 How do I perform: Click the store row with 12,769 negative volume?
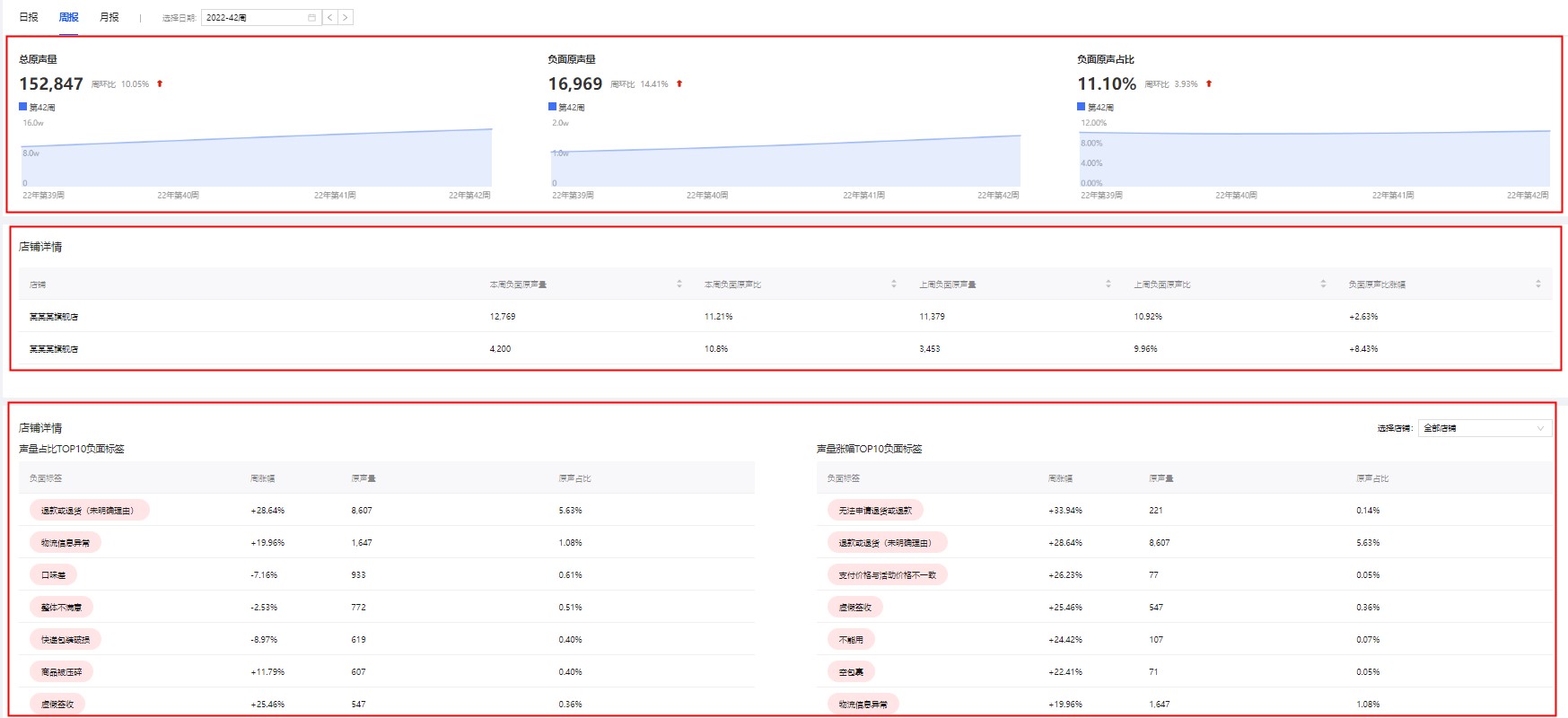(x=785, y=316)
